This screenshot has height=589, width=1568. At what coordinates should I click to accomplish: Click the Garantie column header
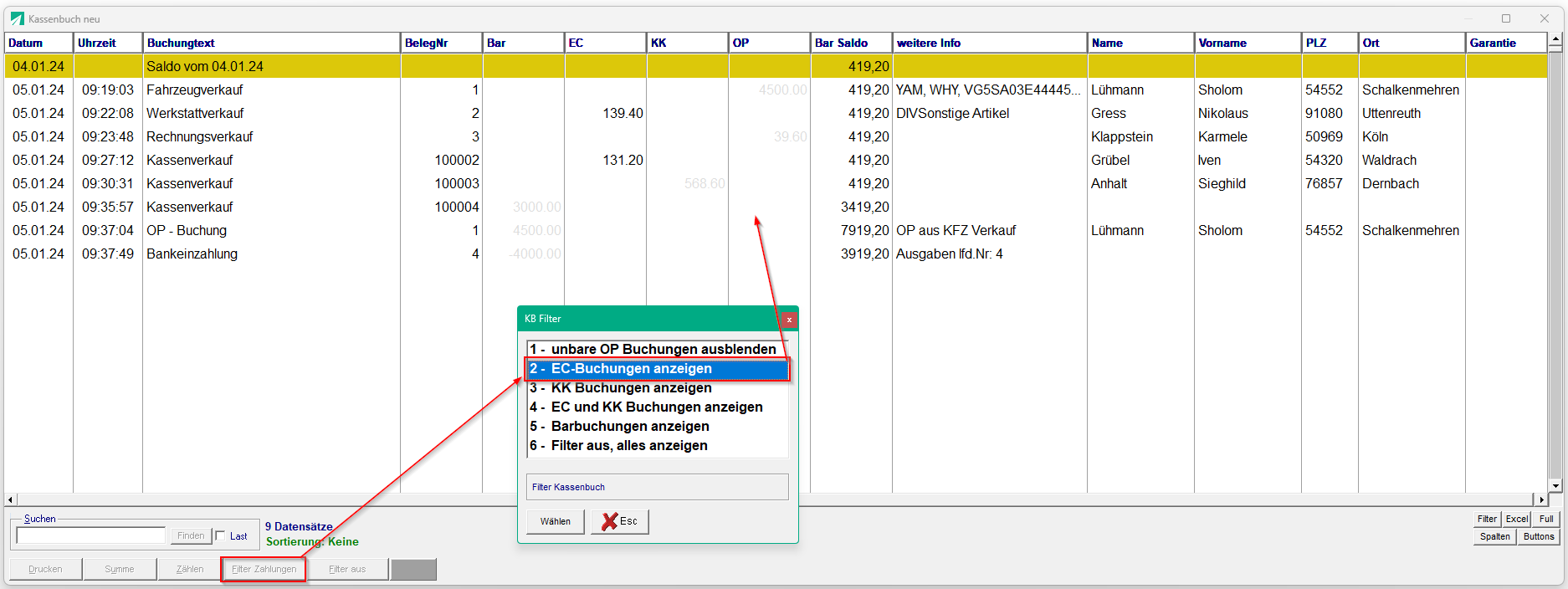click(x=1507, y=43)
